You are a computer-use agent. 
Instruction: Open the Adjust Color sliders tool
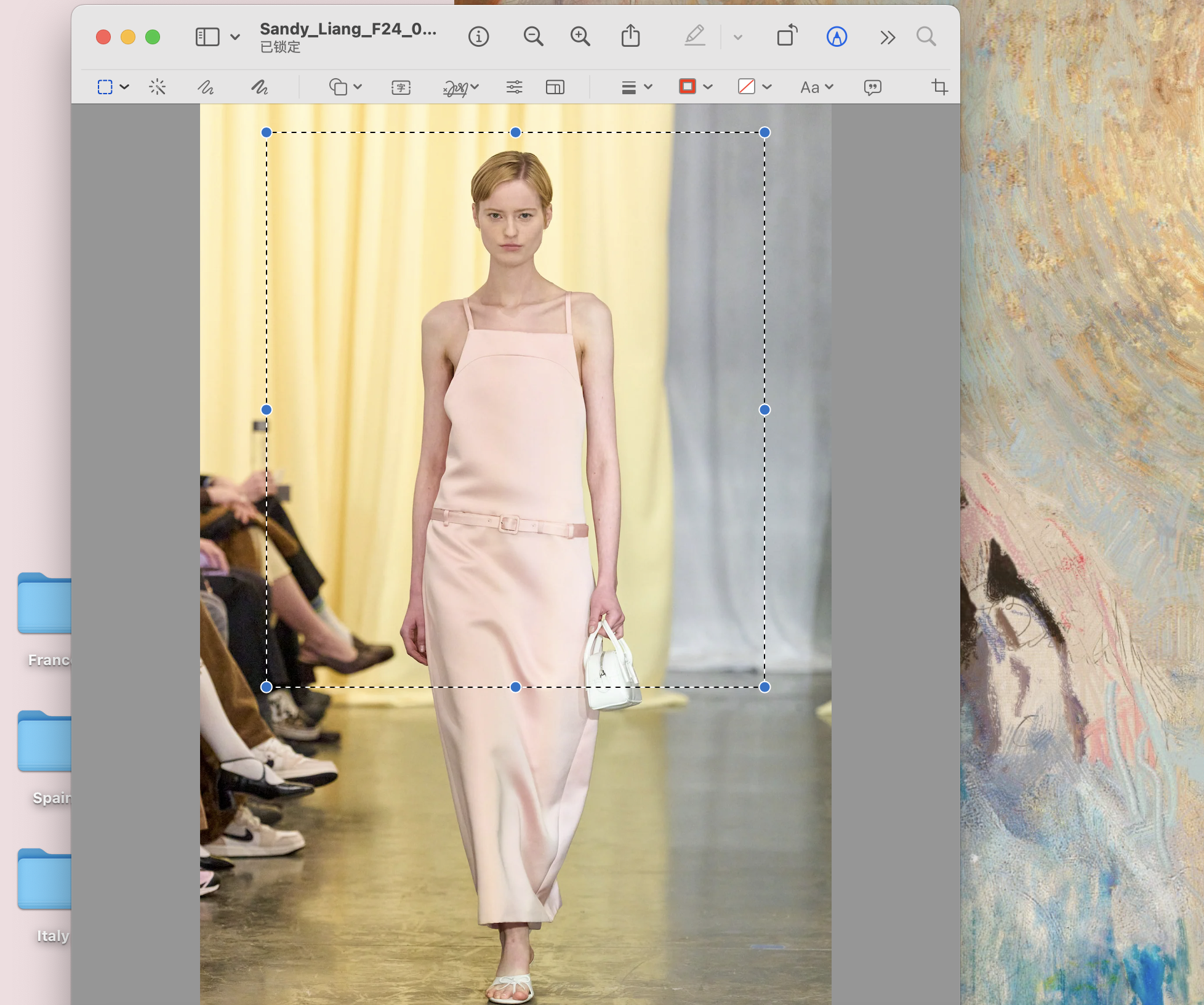tap(515, 87)
